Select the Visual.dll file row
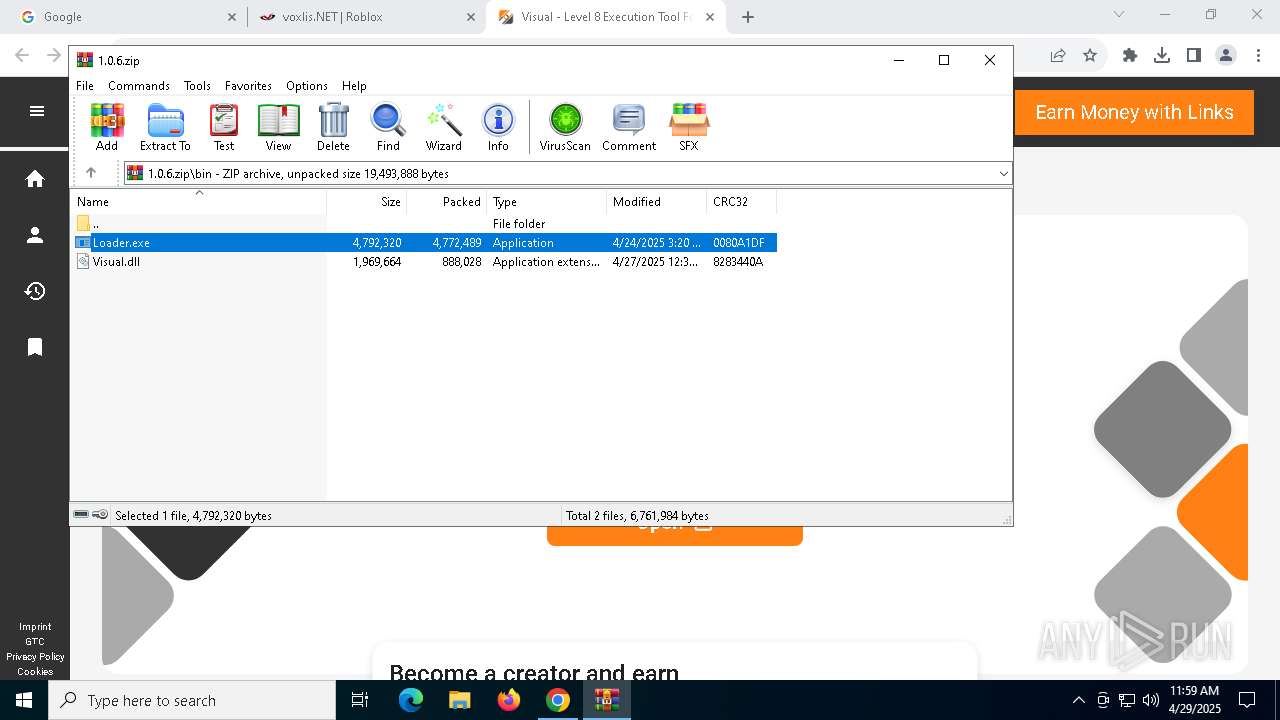 [425, 262]
